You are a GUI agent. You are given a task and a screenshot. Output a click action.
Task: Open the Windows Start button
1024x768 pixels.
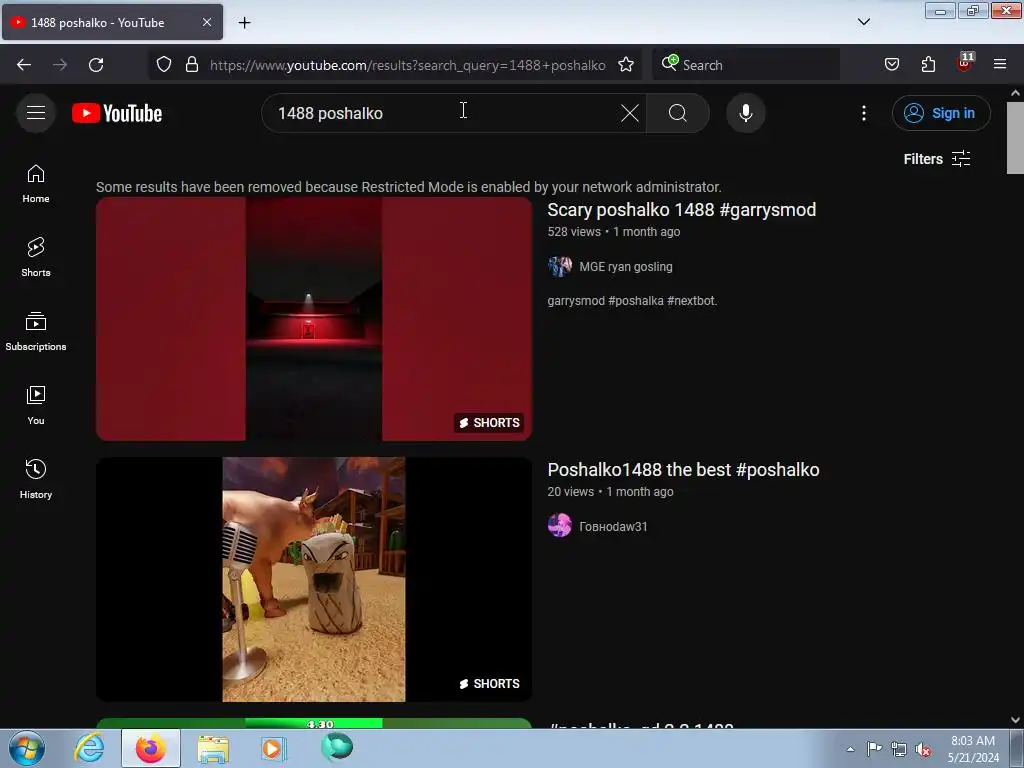coord(26,748)
